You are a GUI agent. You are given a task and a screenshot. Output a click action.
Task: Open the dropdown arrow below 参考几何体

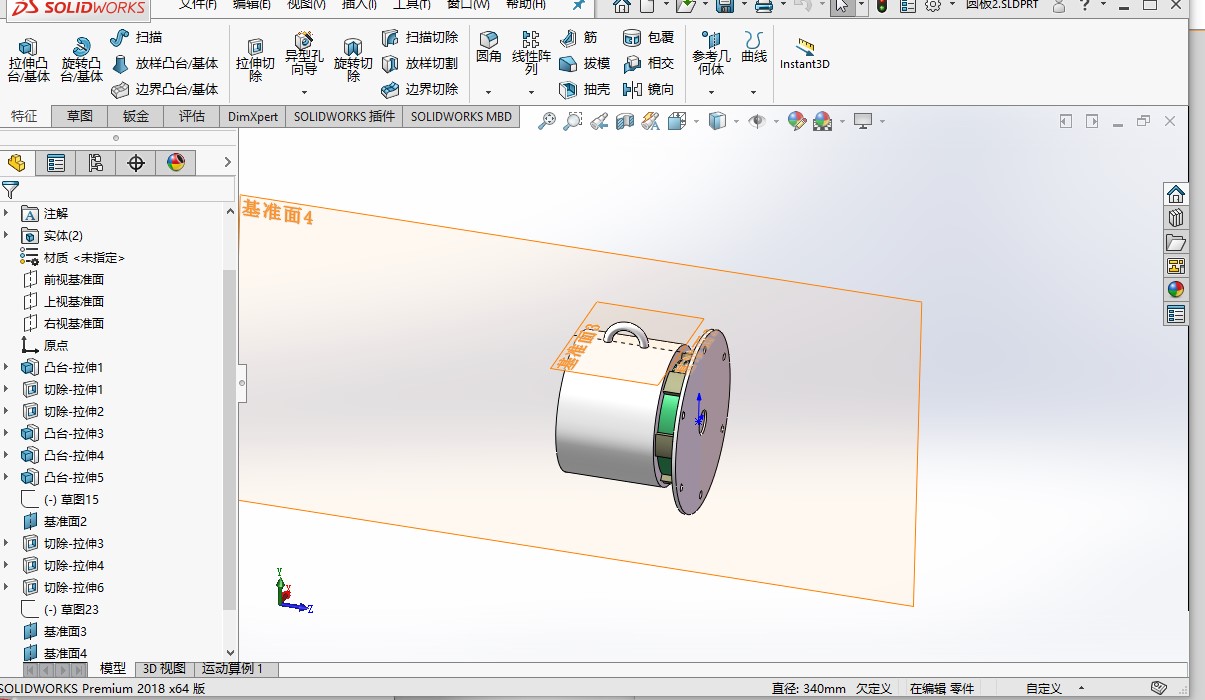click(711, 92)
